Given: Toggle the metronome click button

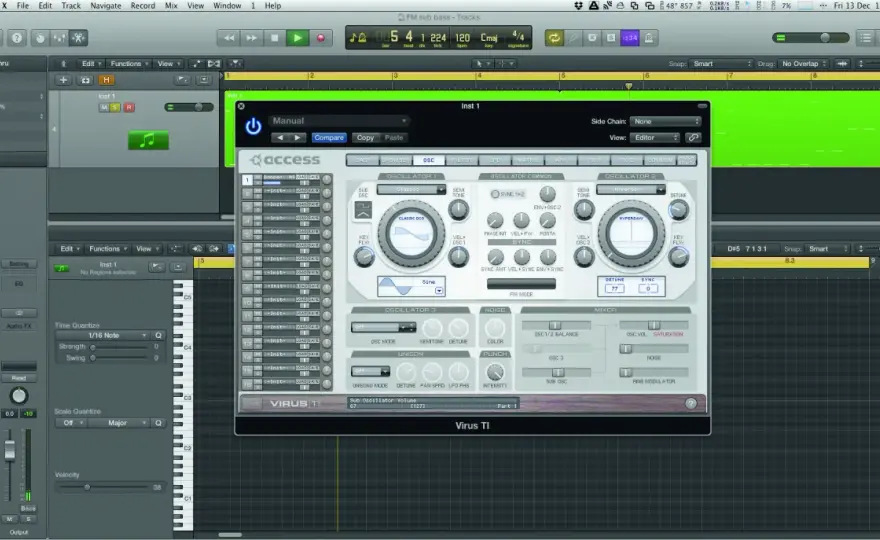Looking at the screenshot, I should [x=649, y=38].
